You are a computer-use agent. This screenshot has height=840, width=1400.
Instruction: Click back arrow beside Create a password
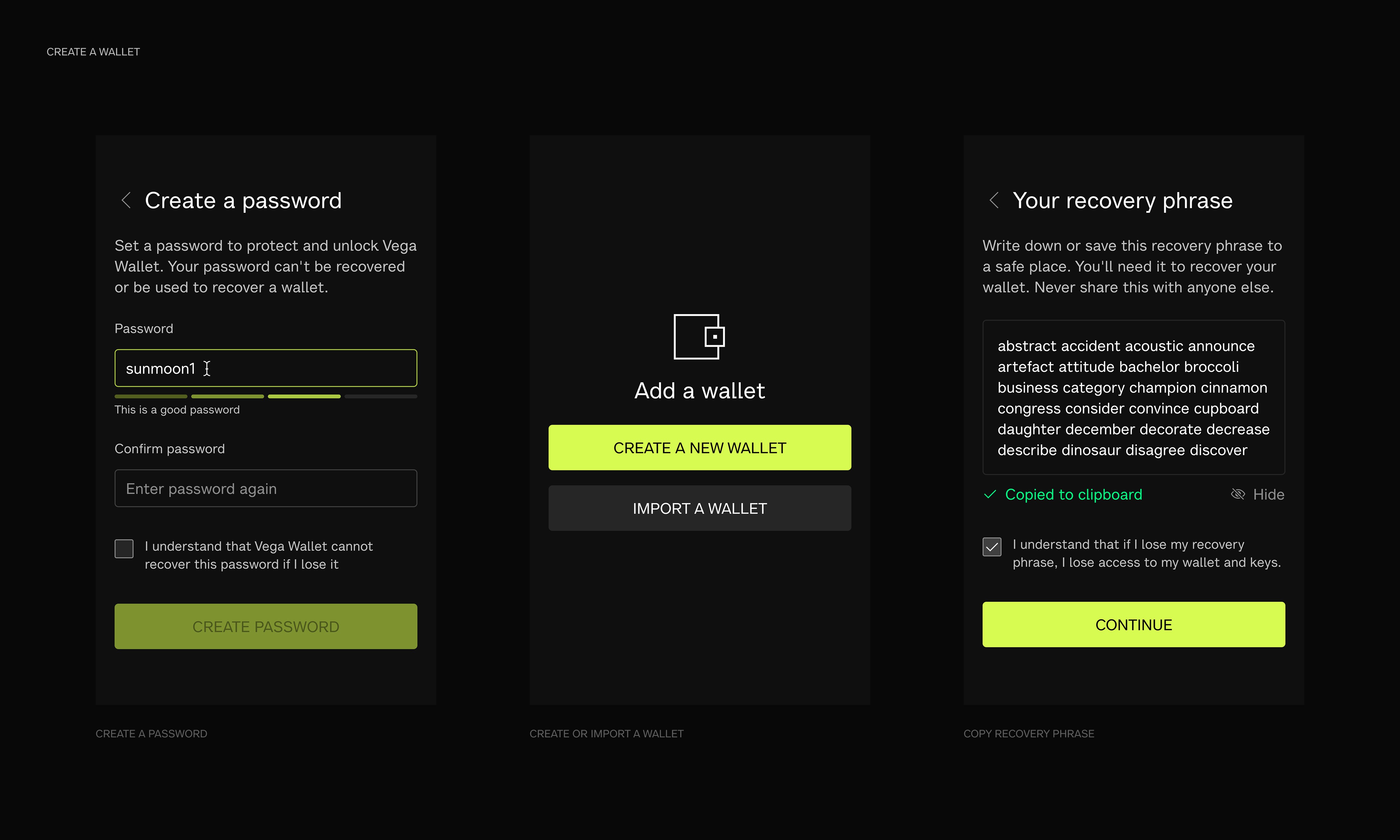126,200
